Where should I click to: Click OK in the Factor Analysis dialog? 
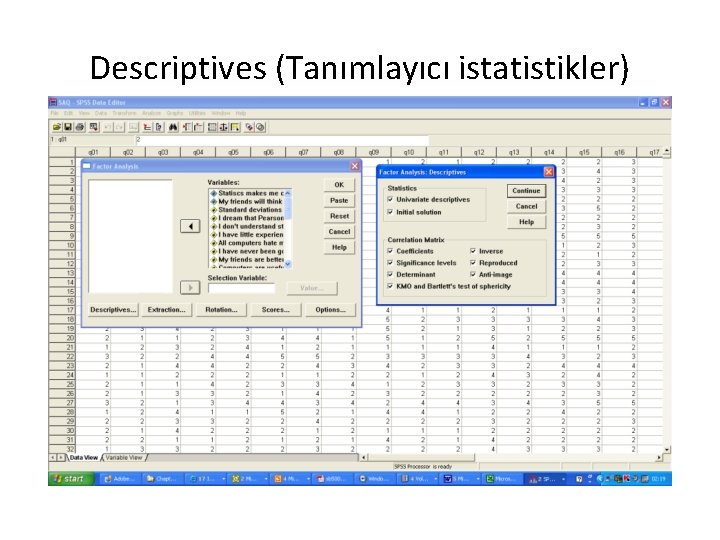[x=339, y=185]
